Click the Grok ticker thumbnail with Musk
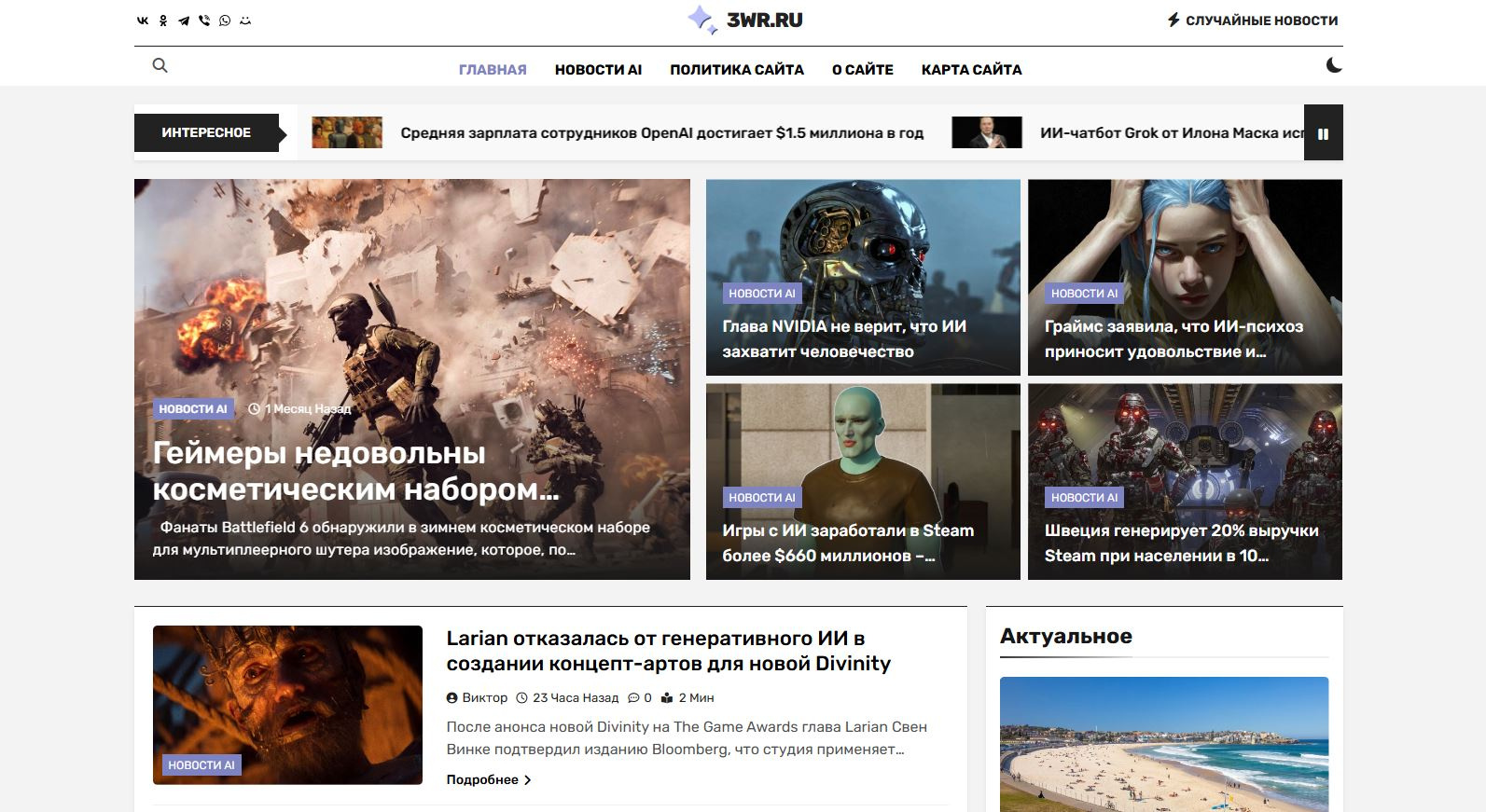Screen dimensions: 1486x812 [987, 132]
